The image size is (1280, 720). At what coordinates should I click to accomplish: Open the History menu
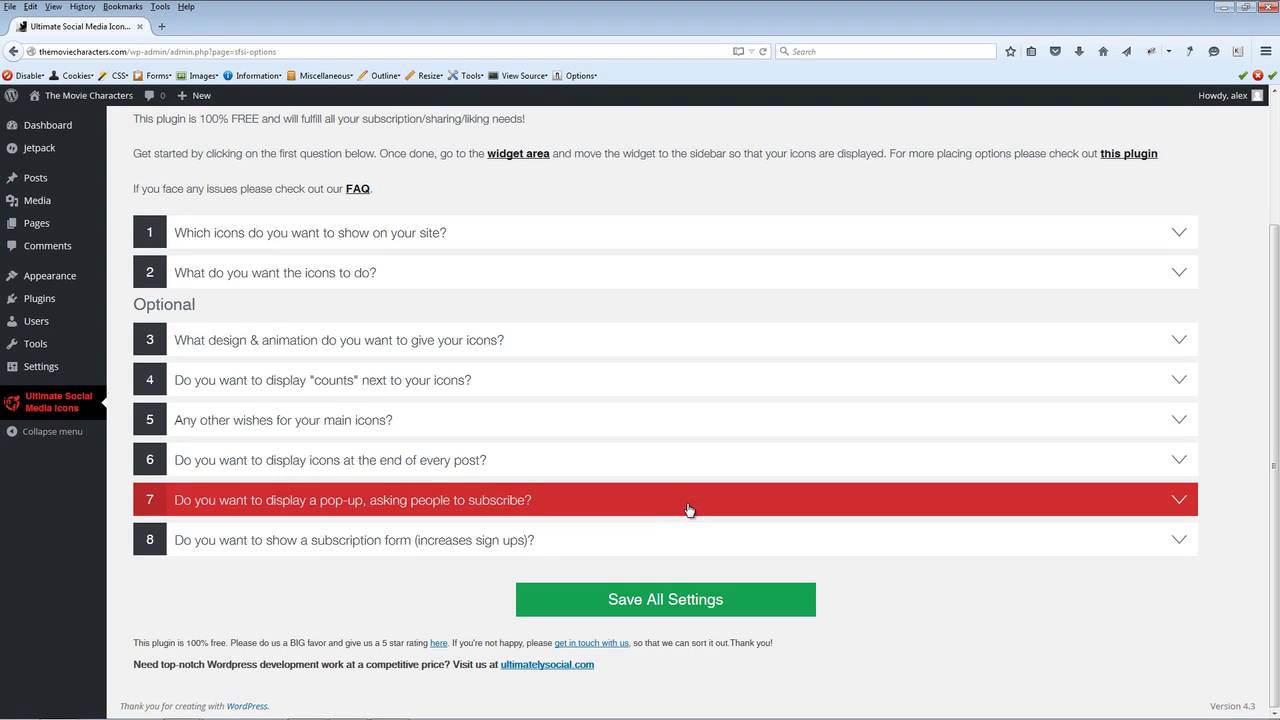click(83, 6)
